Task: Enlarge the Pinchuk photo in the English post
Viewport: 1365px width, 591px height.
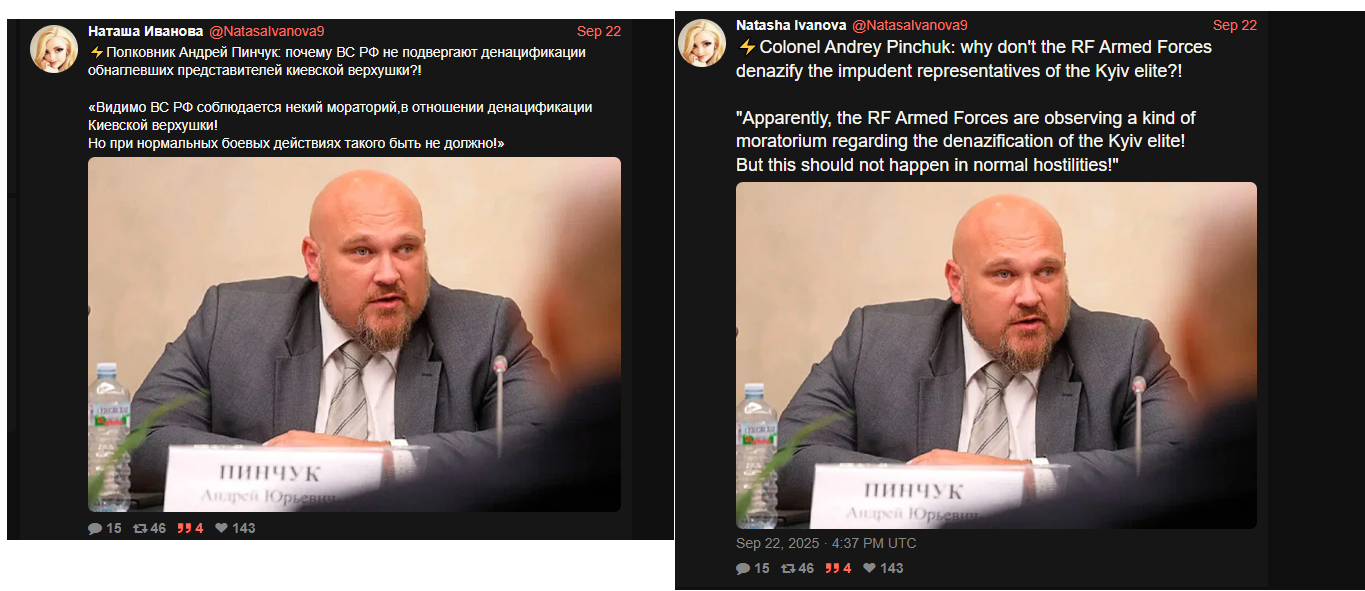Action: 996,355
